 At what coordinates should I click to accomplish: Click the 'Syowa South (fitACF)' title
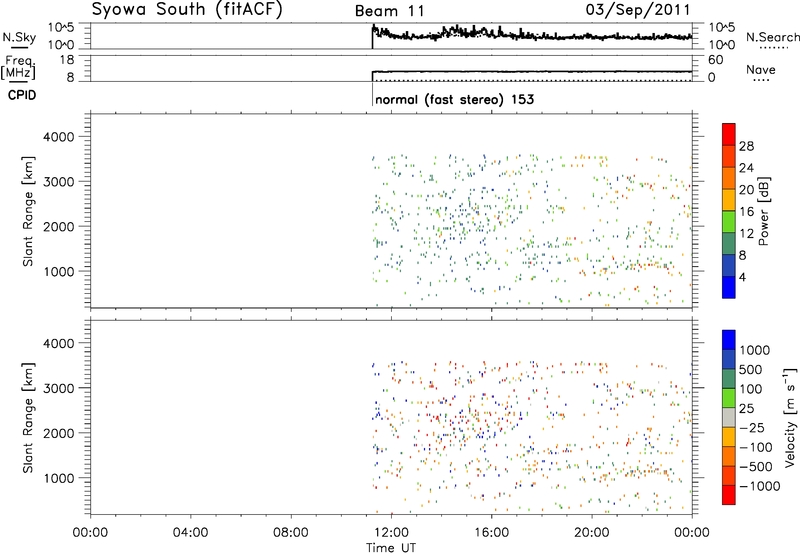click(187, 10)
